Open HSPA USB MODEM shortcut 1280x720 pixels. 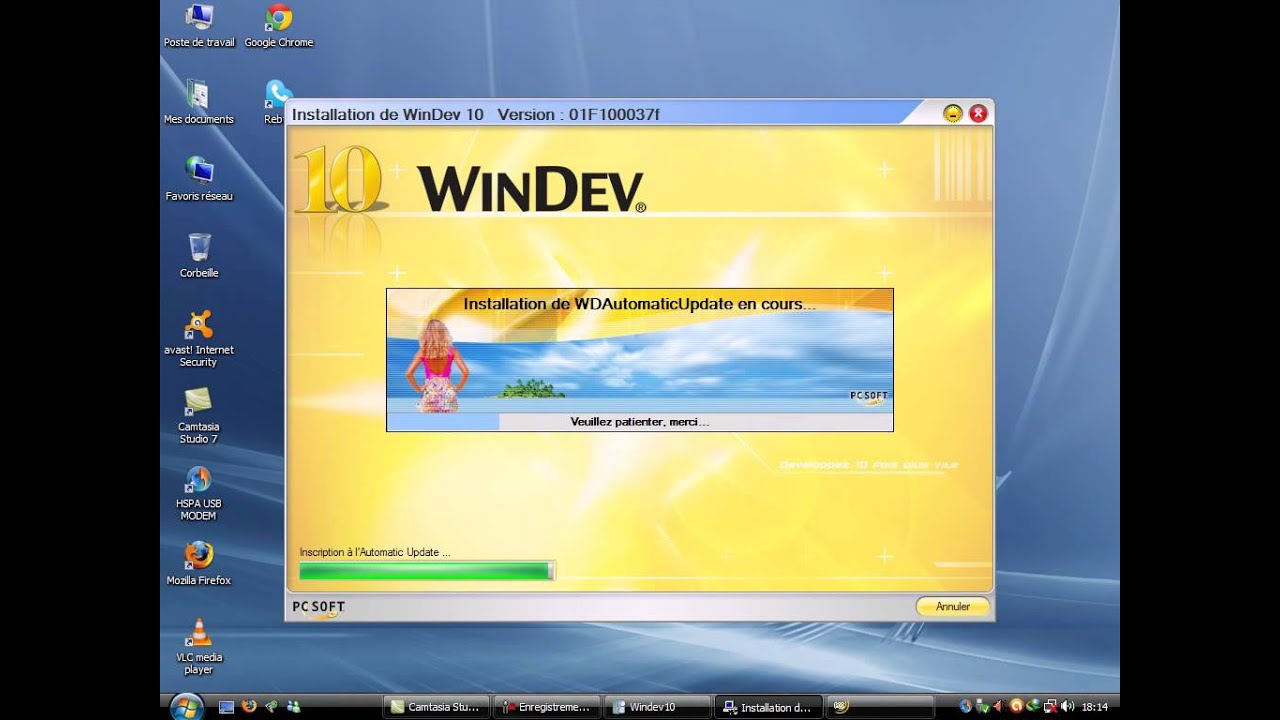tap(198, 493)
